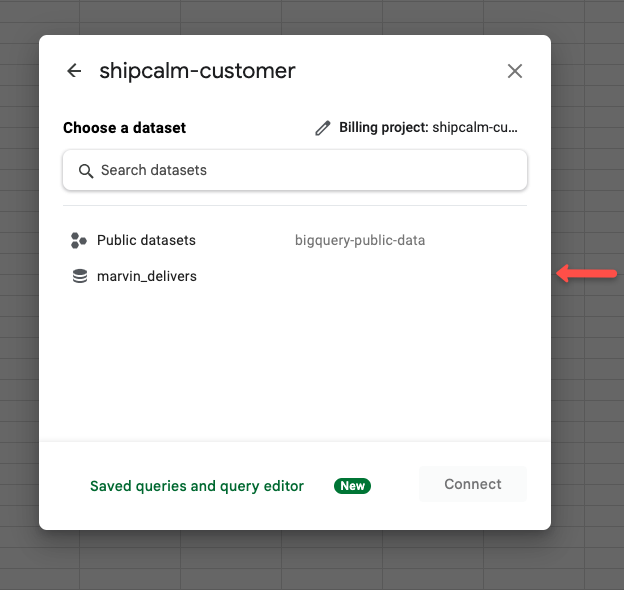The height and width of the screenshot is (590, 624).
Task: Click the Connect button
Action: (473, 484)
